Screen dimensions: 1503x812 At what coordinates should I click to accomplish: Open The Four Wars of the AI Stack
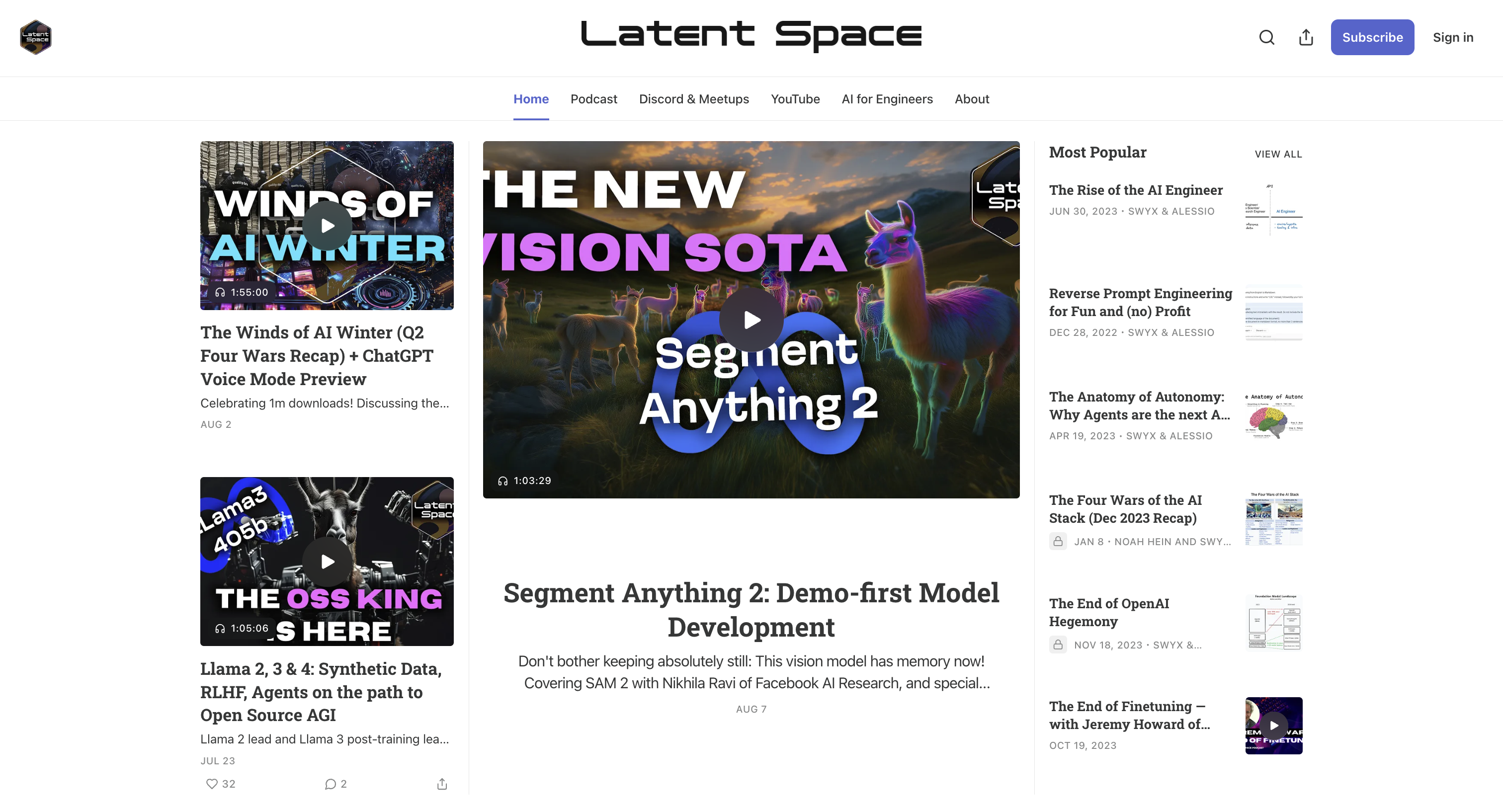(1125, 509)
